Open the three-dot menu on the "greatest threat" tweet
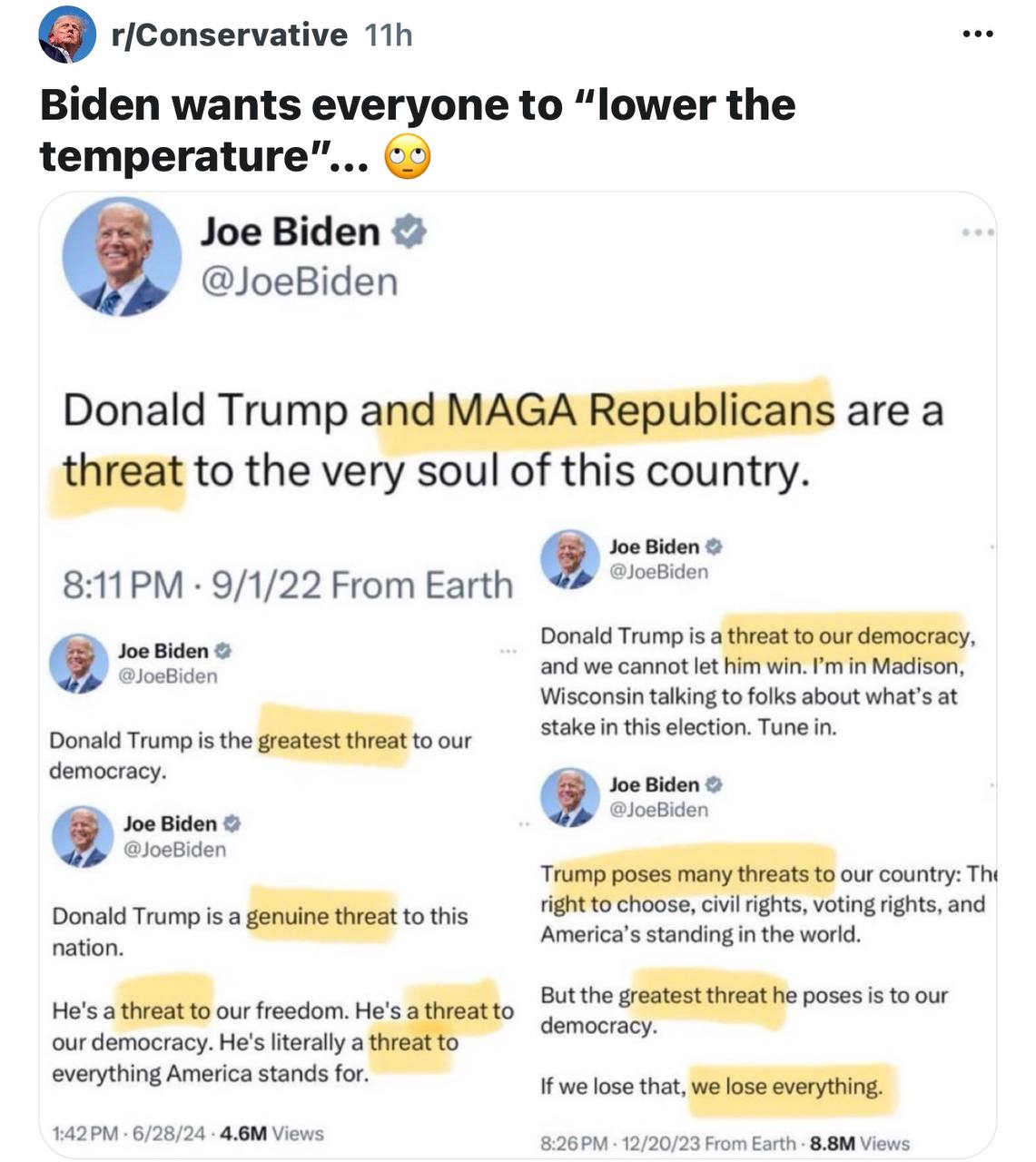Image resolution: width=1036 pixels, height=1162 pixels. click(x=507, y=652)
